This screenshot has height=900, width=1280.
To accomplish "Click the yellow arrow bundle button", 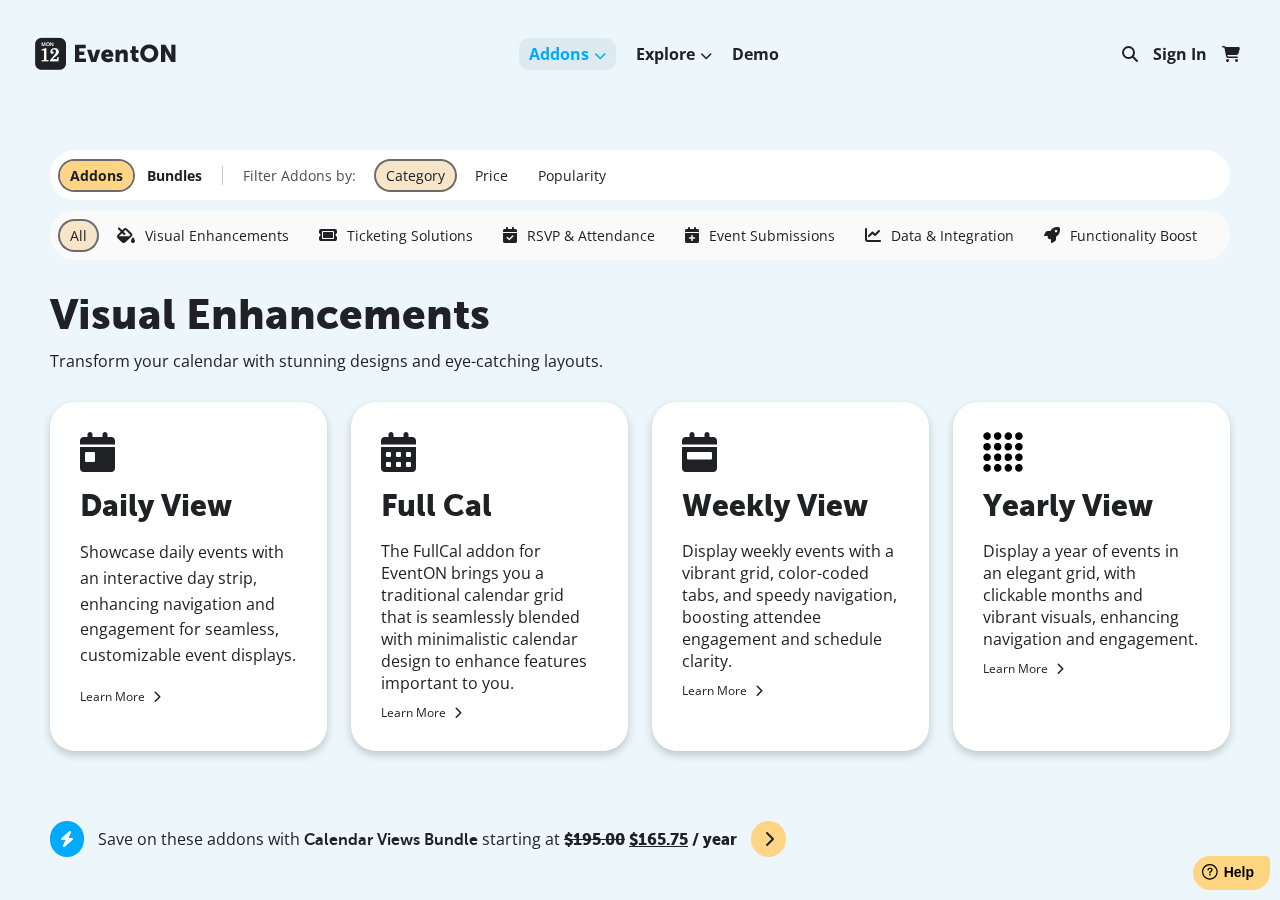I will [x=768, y=839].
